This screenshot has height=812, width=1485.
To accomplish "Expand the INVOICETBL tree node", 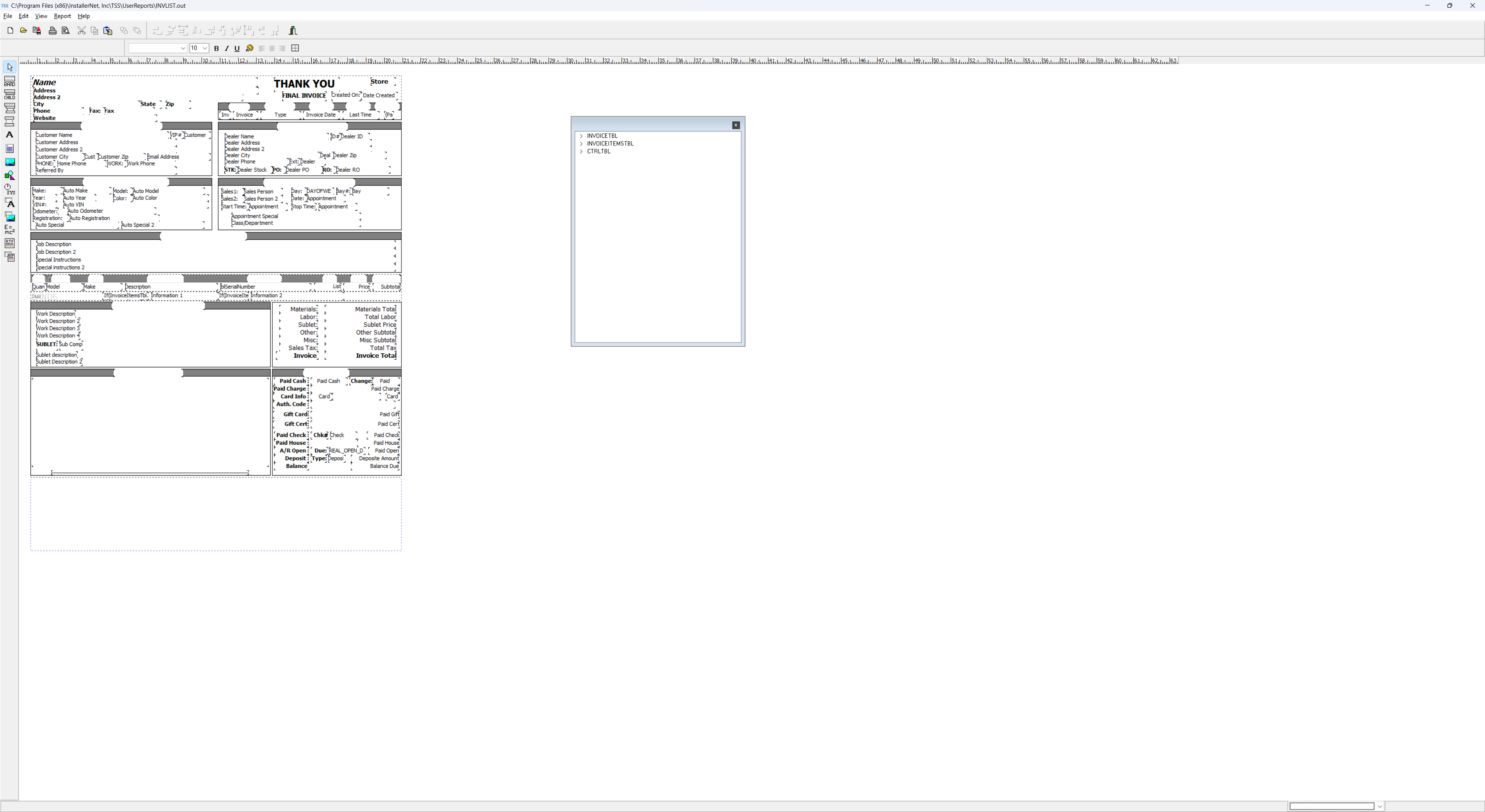I will coord(581,136).
